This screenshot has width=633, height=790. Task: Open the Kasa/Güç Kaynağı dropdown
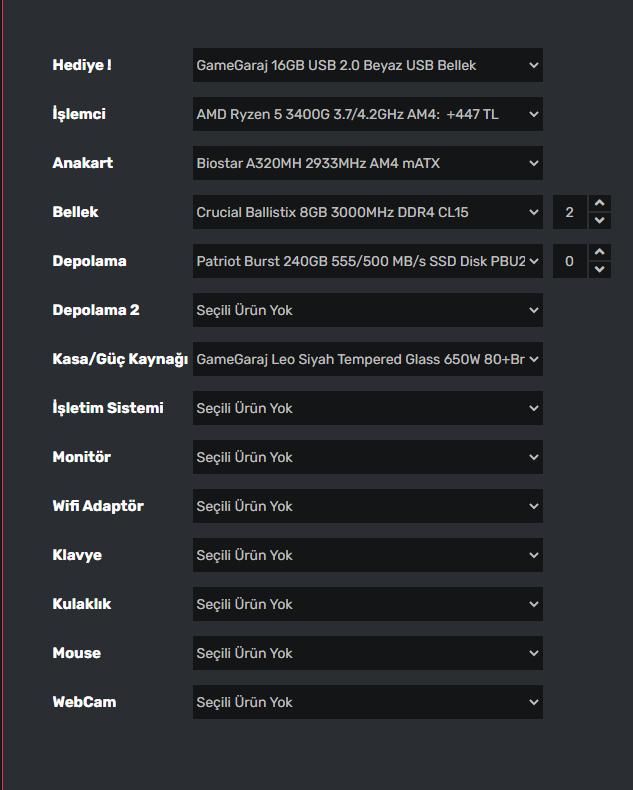point(367,359)
